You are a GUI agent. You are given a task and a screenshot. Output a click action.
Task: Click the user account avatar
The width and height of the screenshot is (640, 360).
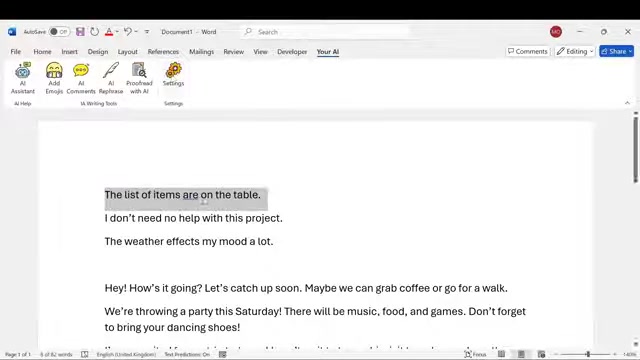point(556,31)
